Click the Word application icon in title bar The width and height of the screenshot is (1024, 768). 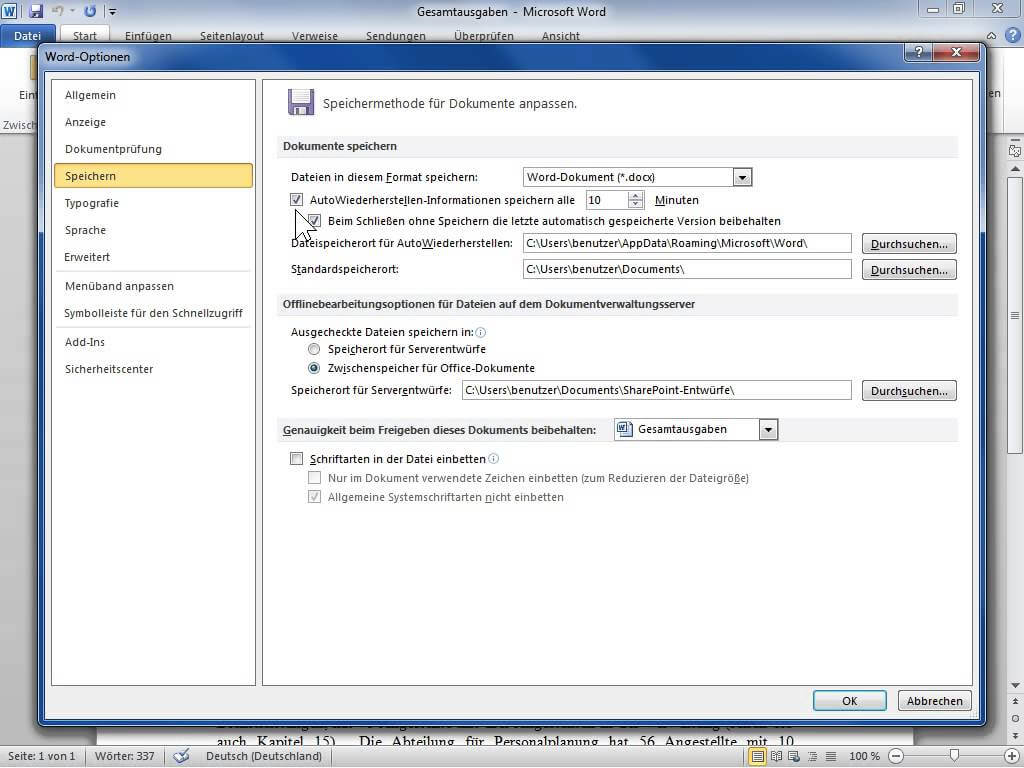click(9, 11)
